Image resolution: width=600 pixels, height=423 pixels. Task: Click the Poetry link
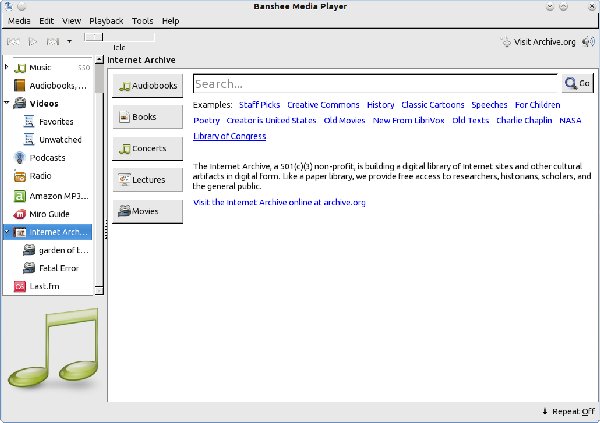[207, 121]
